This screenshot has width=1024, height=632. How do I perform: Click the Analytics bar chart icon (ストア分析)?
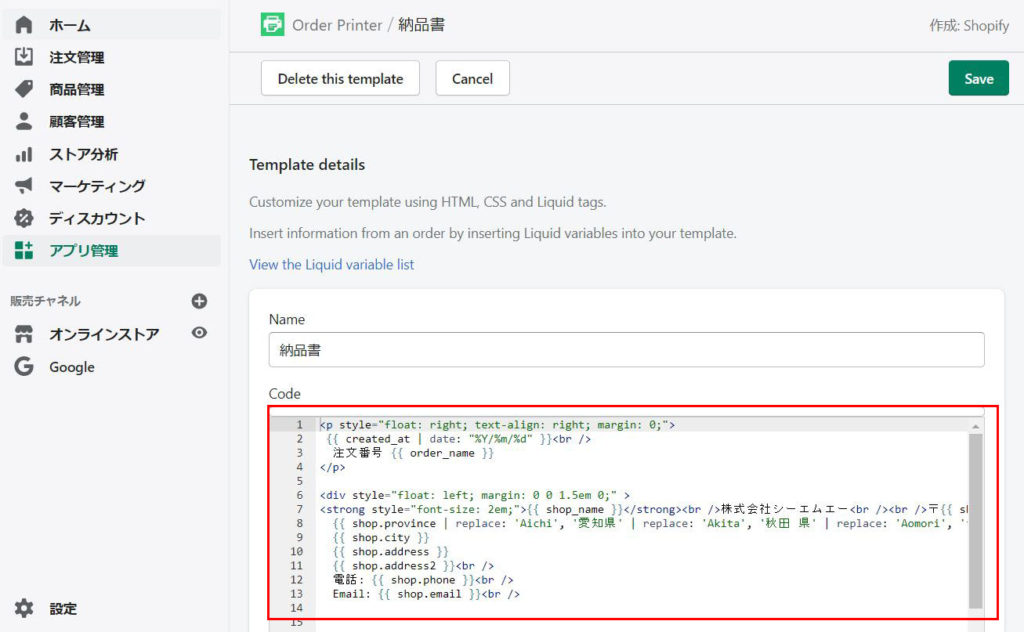(x=24, y=154)
